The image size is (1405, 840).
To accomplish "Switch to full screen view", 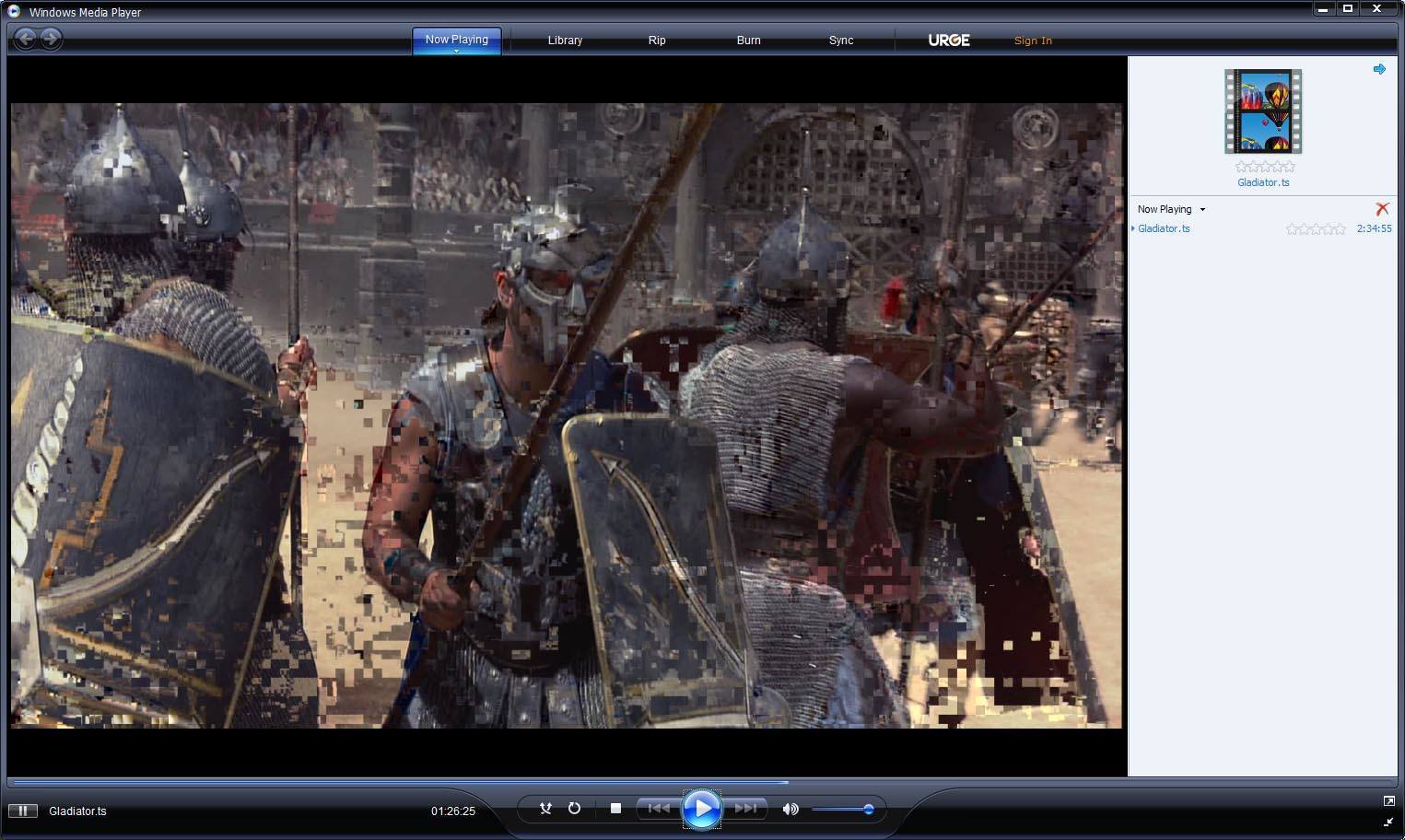I will click(1388, 801).
